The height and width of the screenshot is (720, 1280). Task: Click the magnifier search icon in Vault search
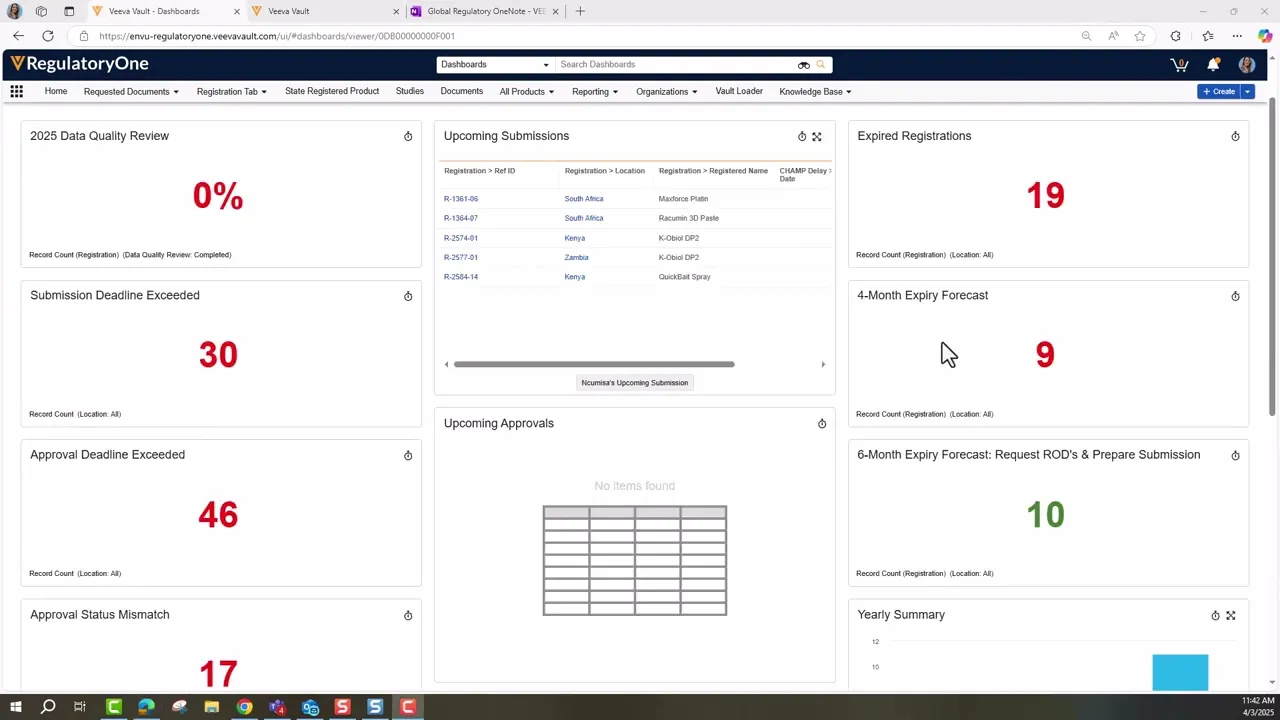pyautogui.click(x=821, y=65)
